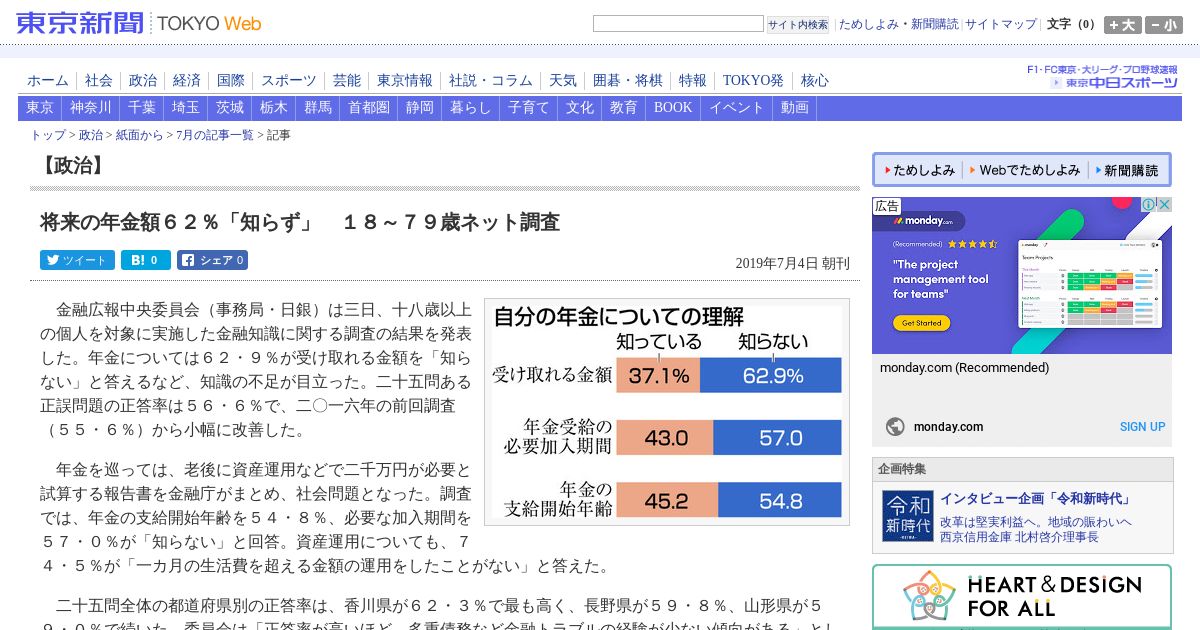Open the 囲碁・将棋 section
This screenshot has width=1200, height=630.
coord(628,81)
